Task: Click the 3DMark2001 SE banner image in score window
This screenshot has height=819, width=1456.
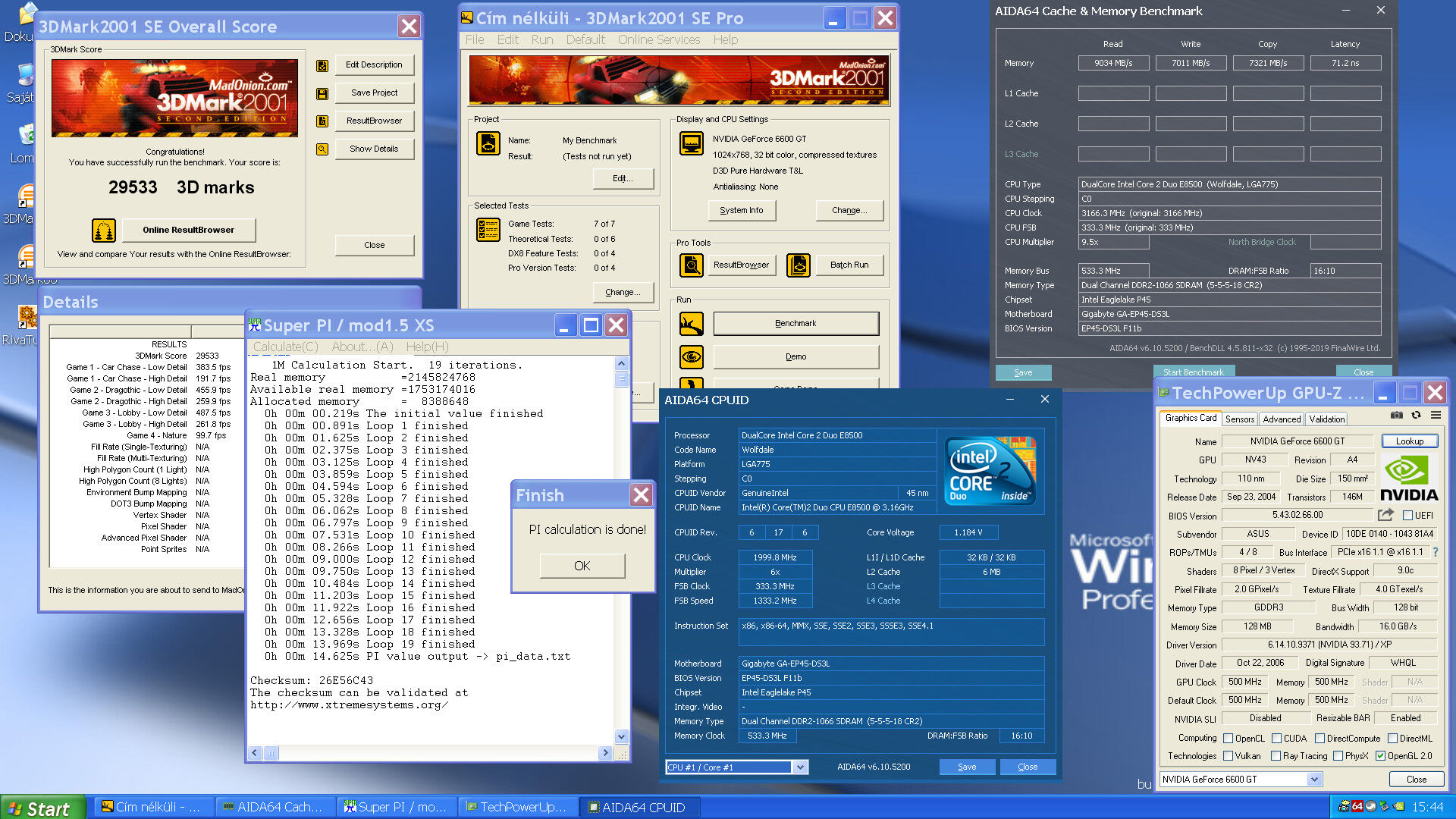Action: tap(174, 98)
